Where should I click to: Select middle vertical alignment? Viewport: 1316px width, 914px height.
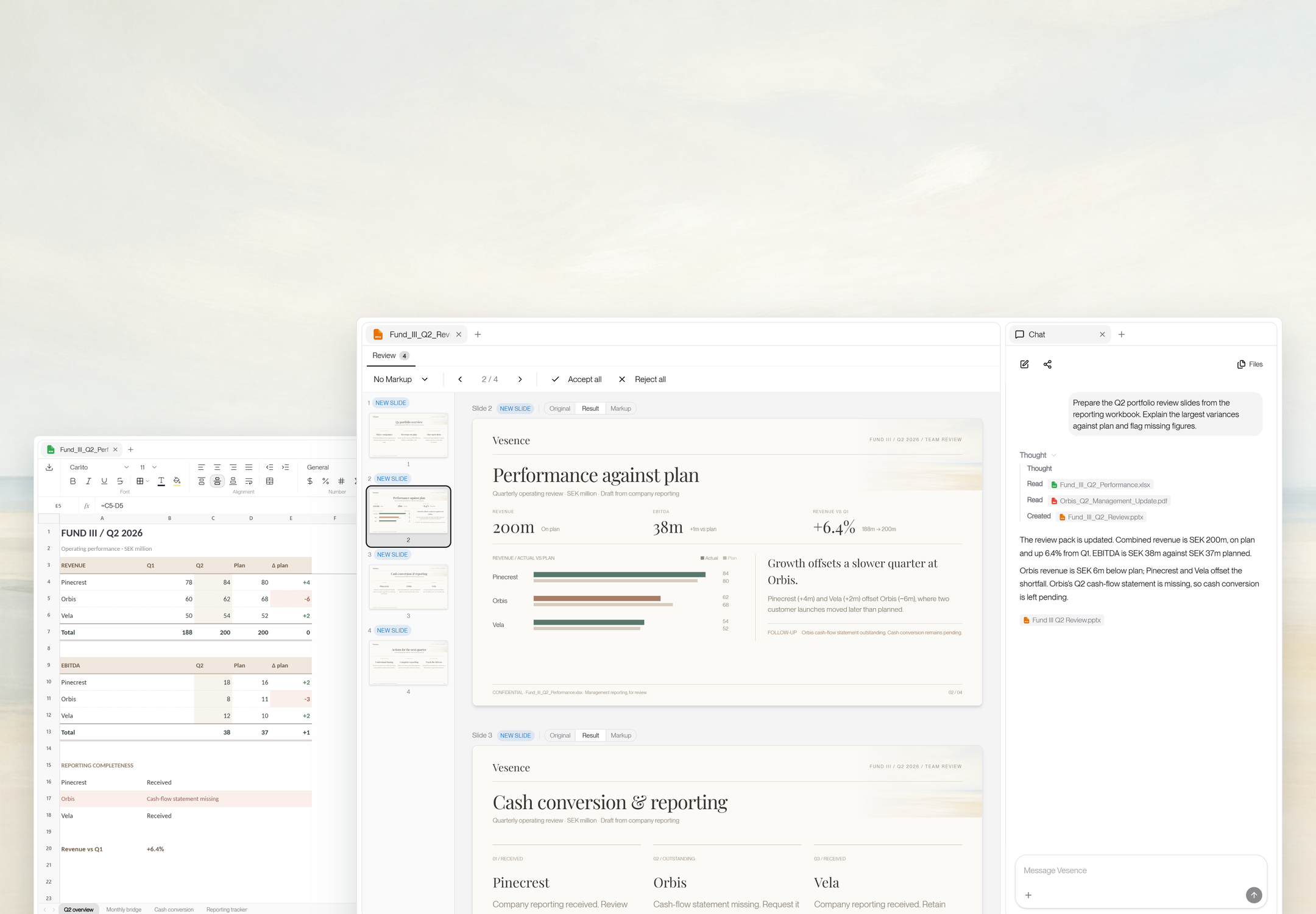217,481
